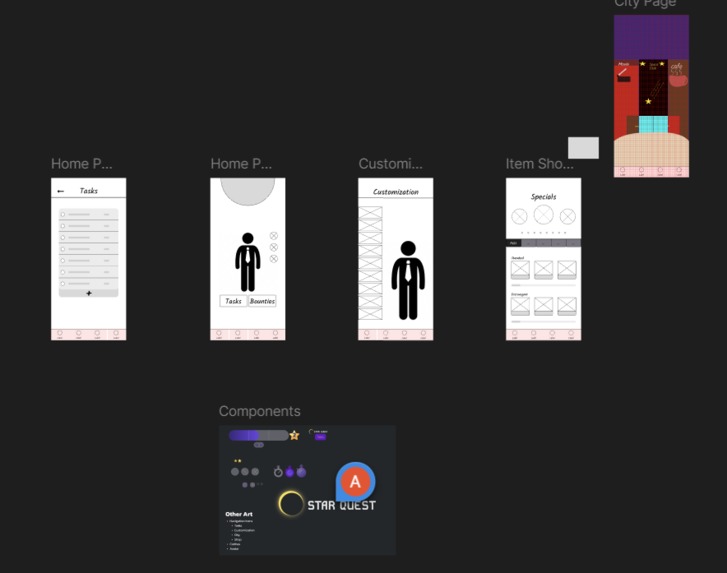
Task: Click the first nav icon in Tasks frame footer
Action: tap(60, 334)
